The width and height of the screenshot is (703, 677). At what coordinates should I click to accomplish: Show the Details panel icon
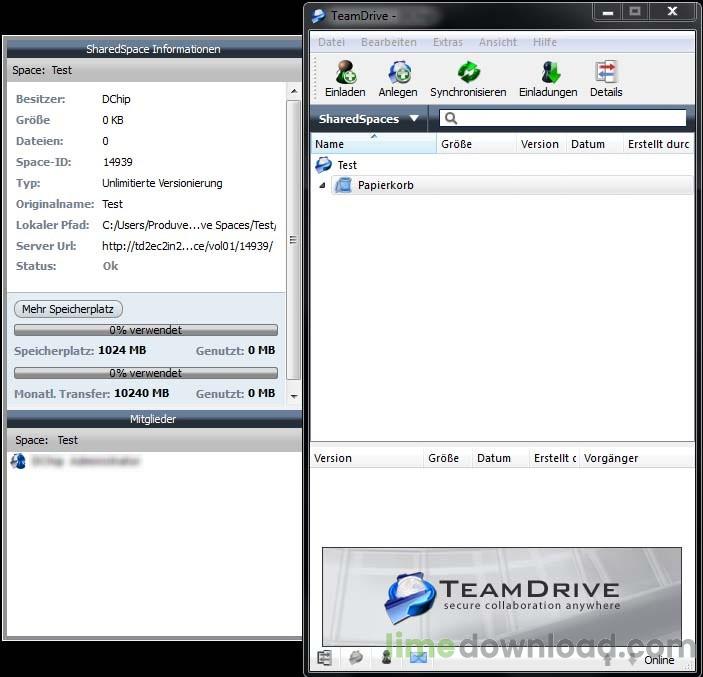tap(606, 74)
